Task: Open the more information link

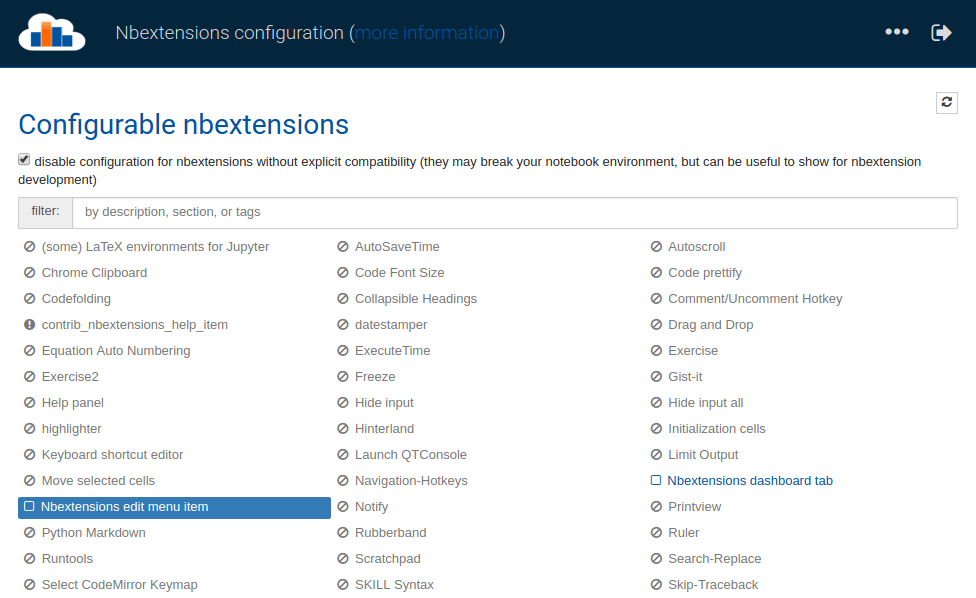Action: (427, 32)
